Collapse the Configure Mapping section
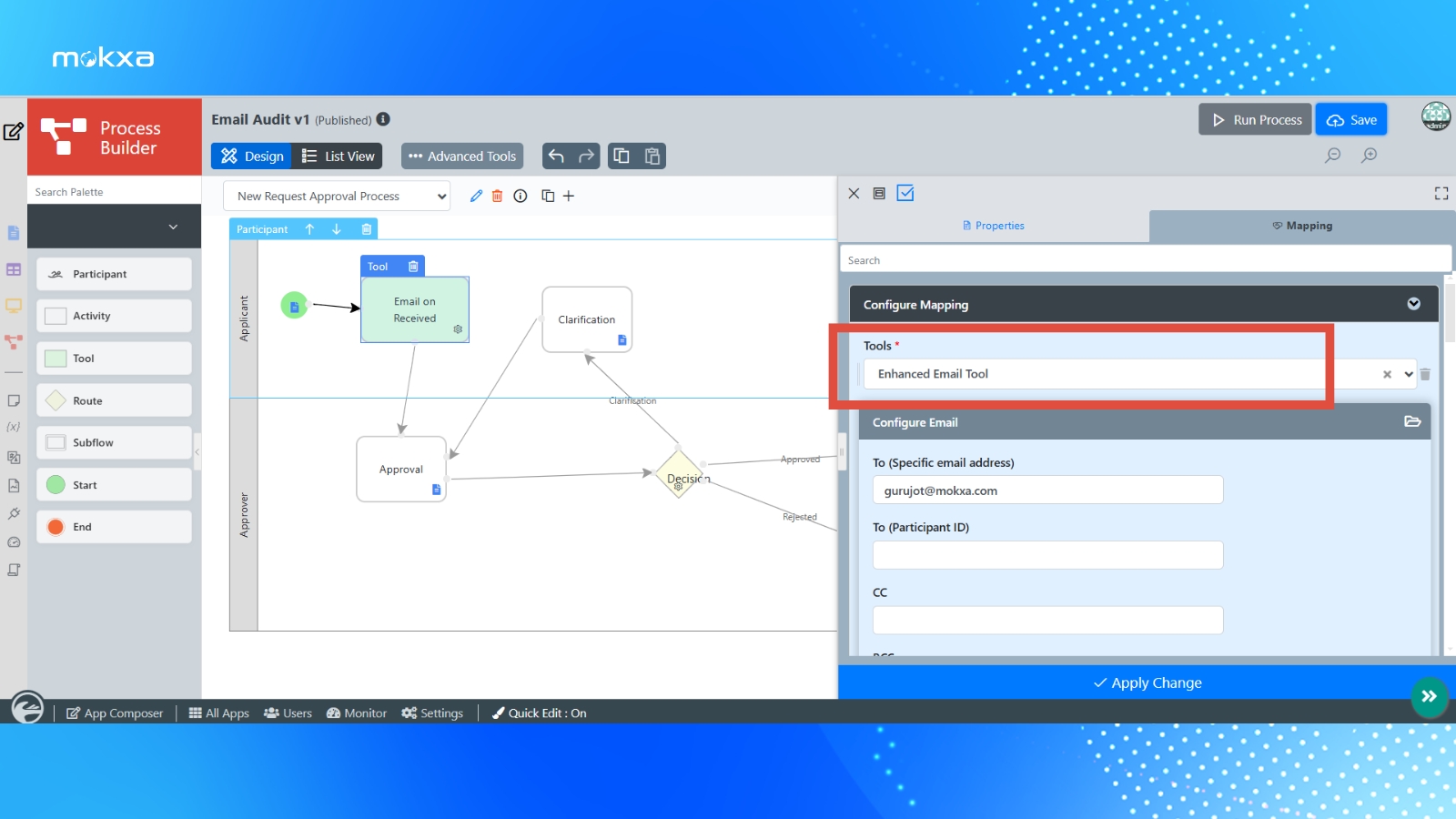The width and height of the screenshot is (1456, 819). [x=1413, y=304]
